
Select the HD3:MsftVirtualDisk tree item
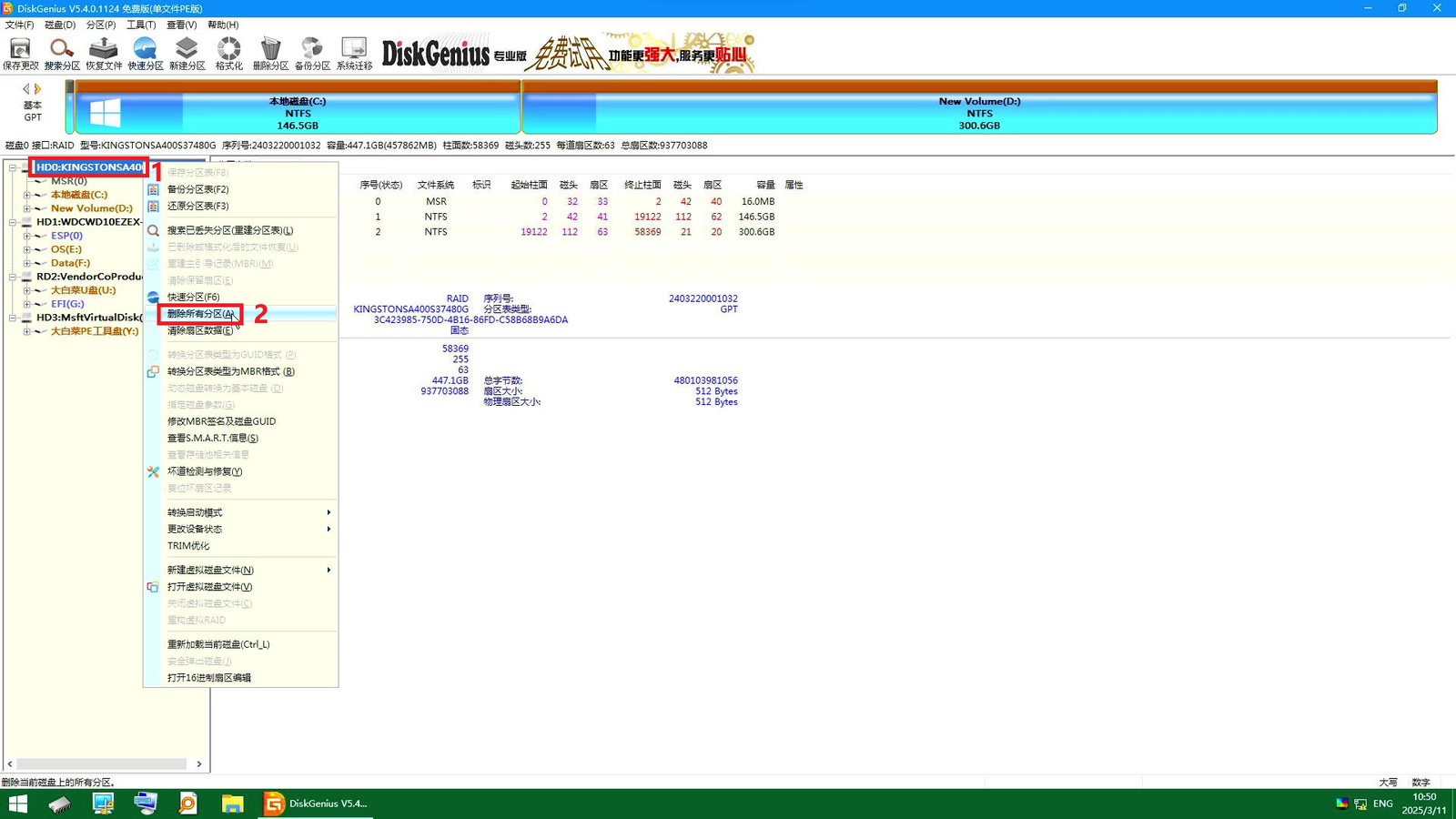(89, 318)
